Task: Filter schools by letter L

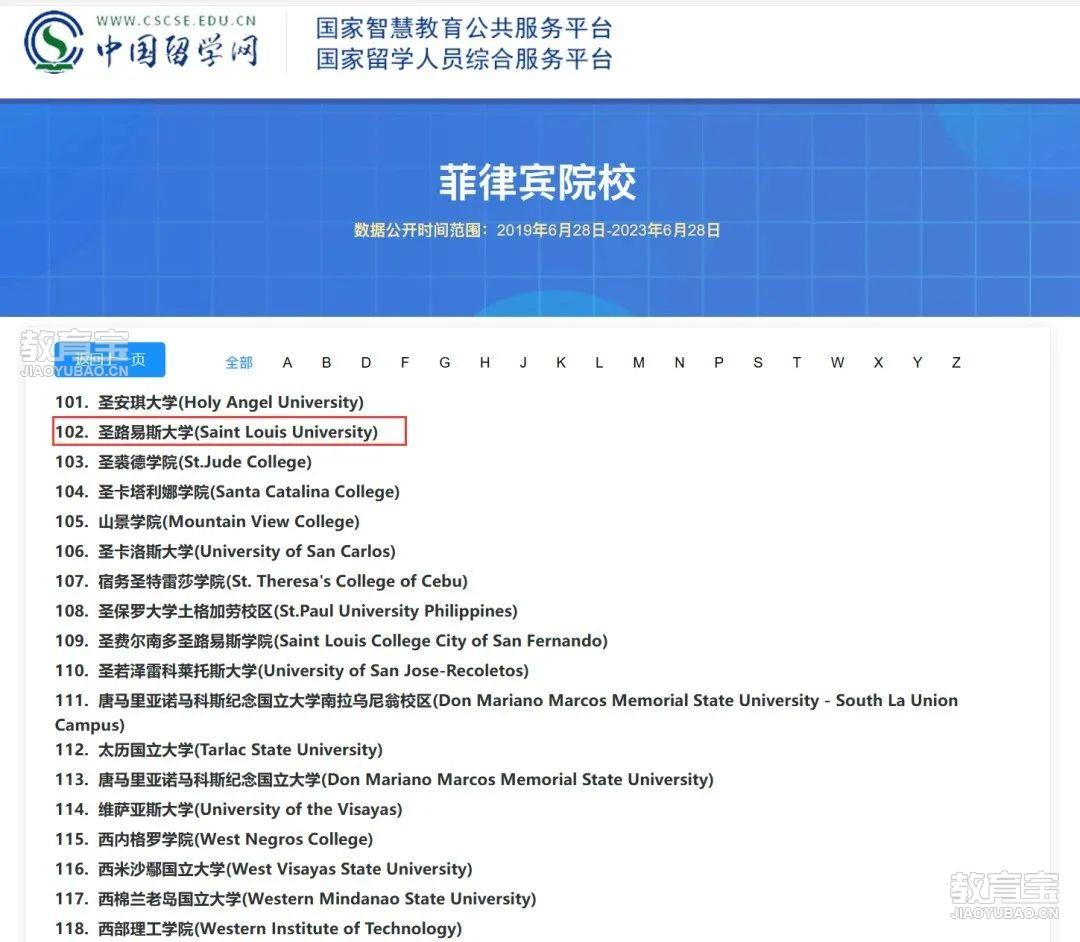Action: tap(599, 362)
